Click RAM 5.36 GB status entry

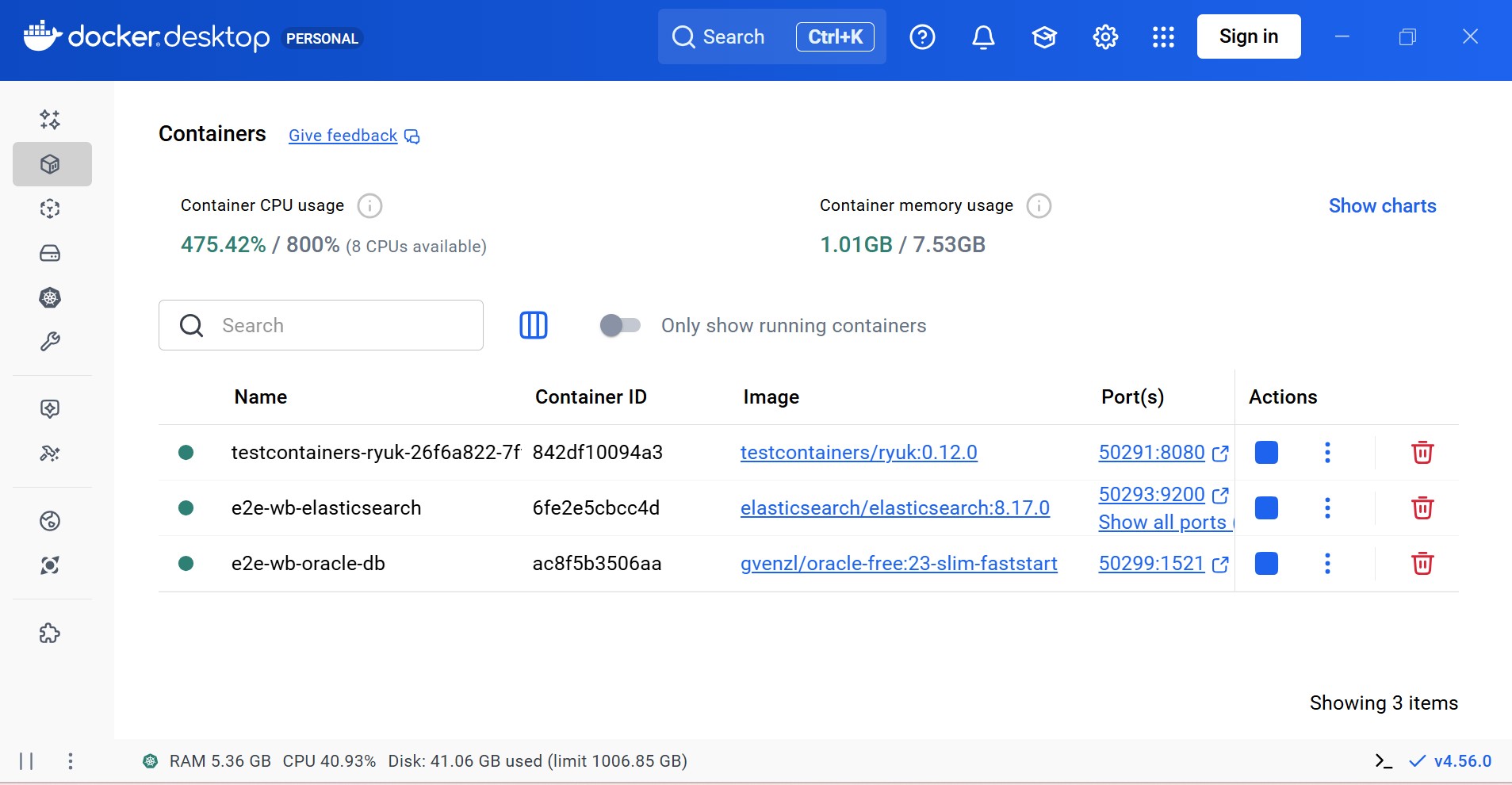(220, 761)
